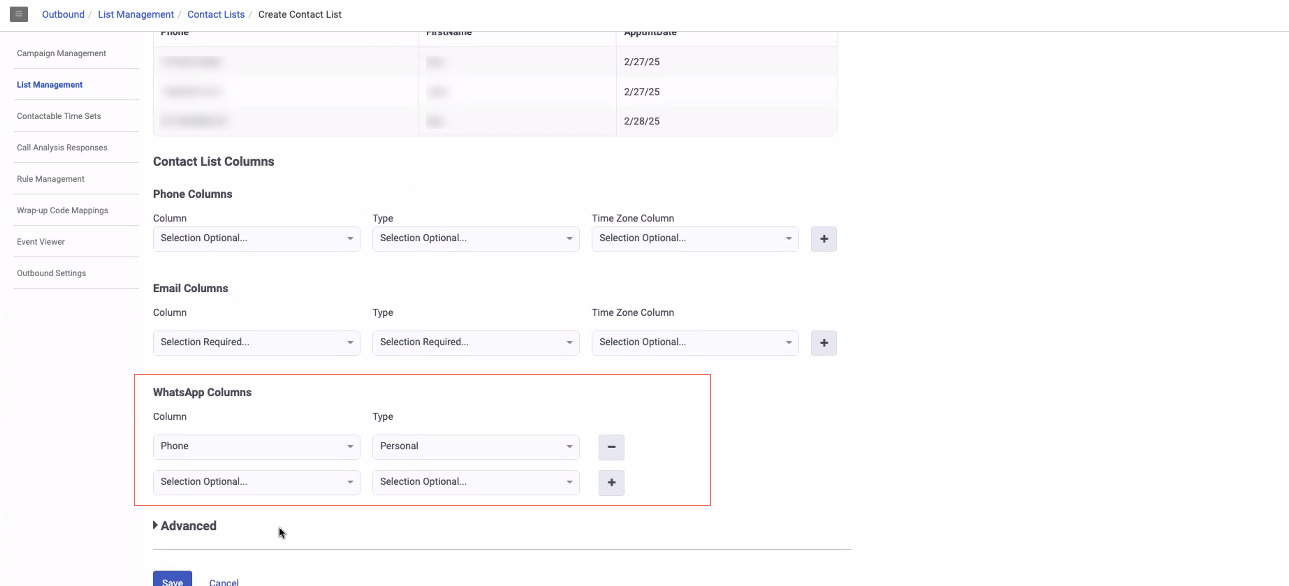Viewport: 1289px width, 586px height.
Task: Add another Phone Columns row
Action: tap(823, 239)
